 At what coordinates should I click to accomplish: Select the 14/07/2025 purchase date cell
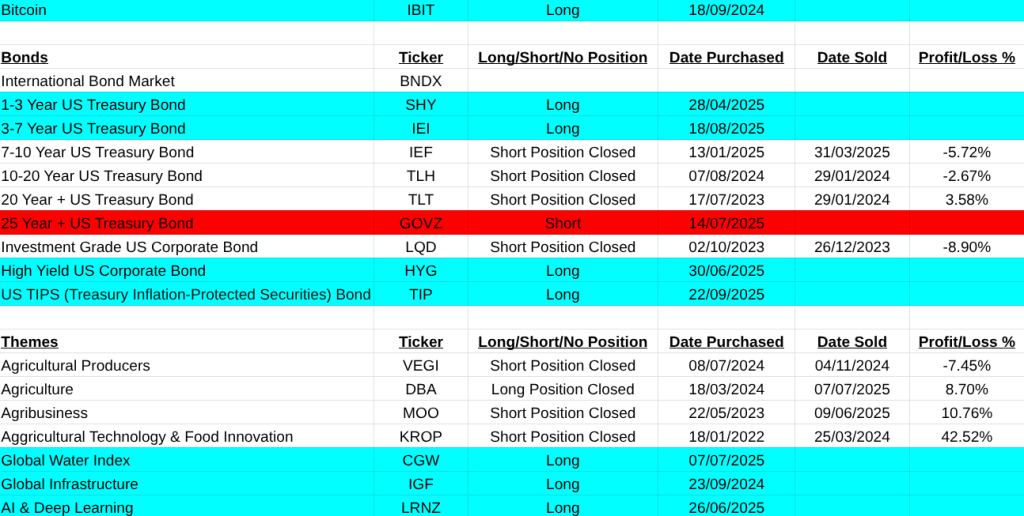coord(726,223)
